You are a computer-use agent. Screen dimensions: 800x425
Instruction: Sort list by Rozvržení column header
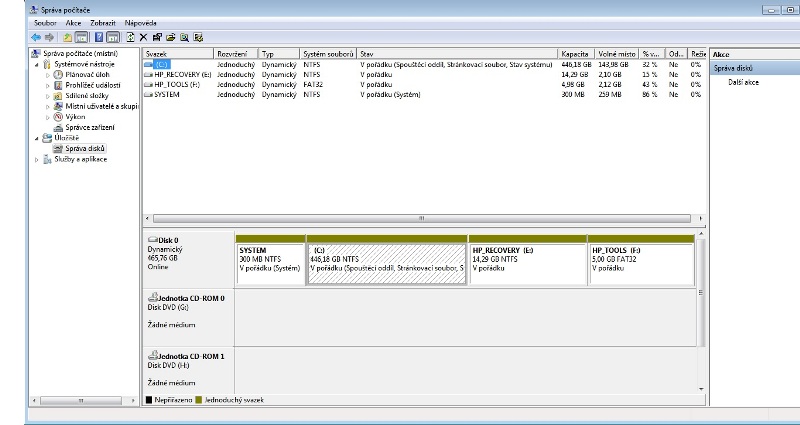(236, 54)
